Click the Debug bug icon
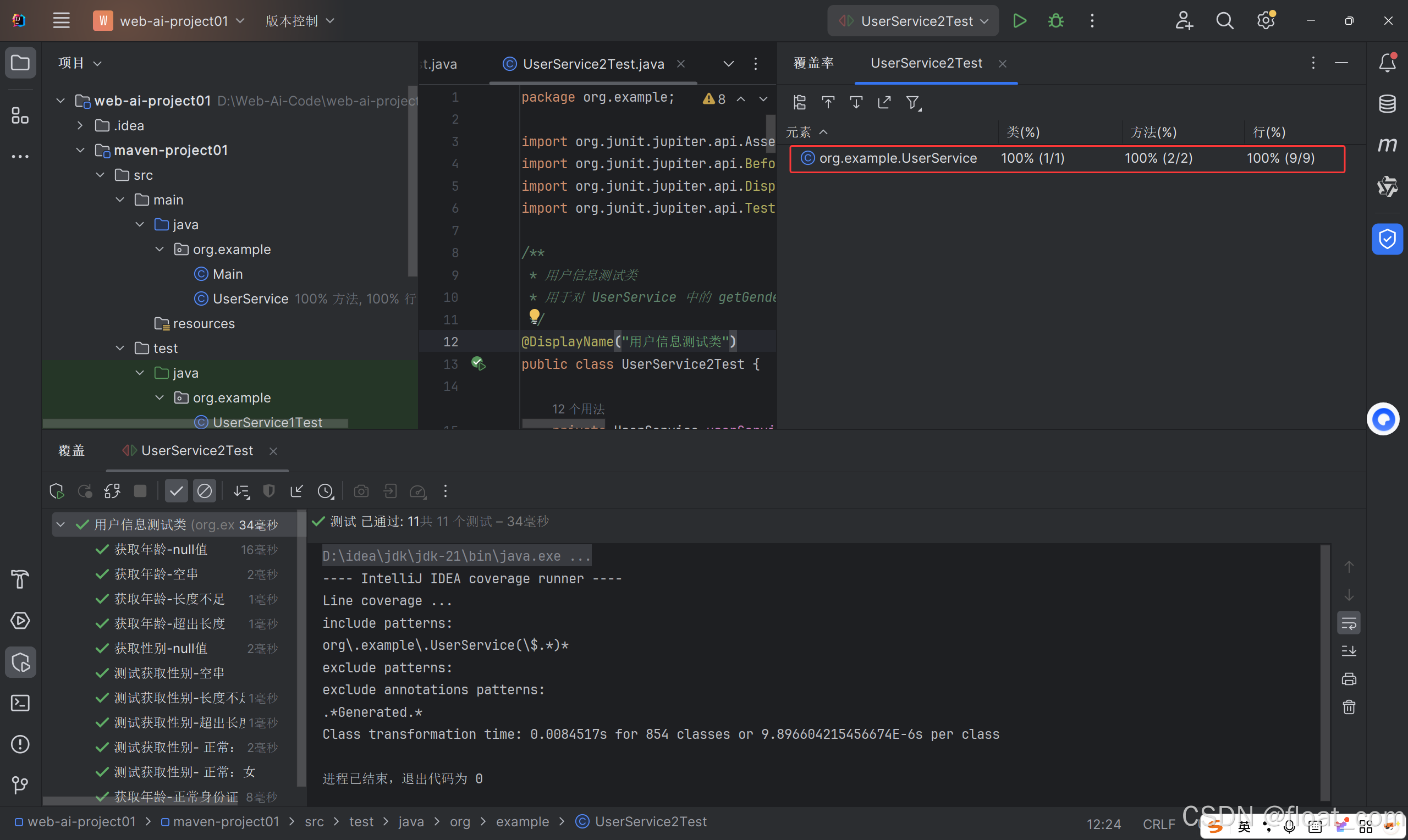 (x=1055, y=21)
